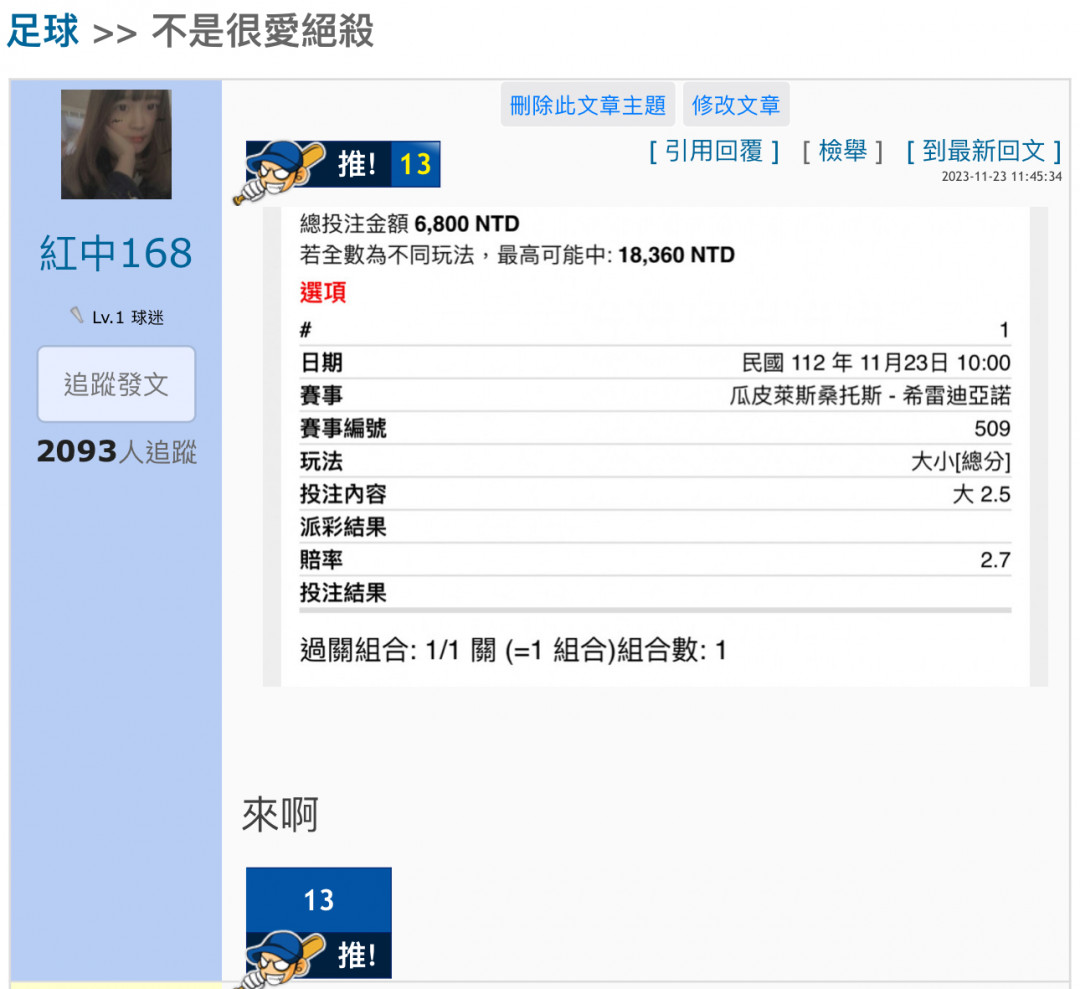Click the red 選項 heading

[323, 292]
